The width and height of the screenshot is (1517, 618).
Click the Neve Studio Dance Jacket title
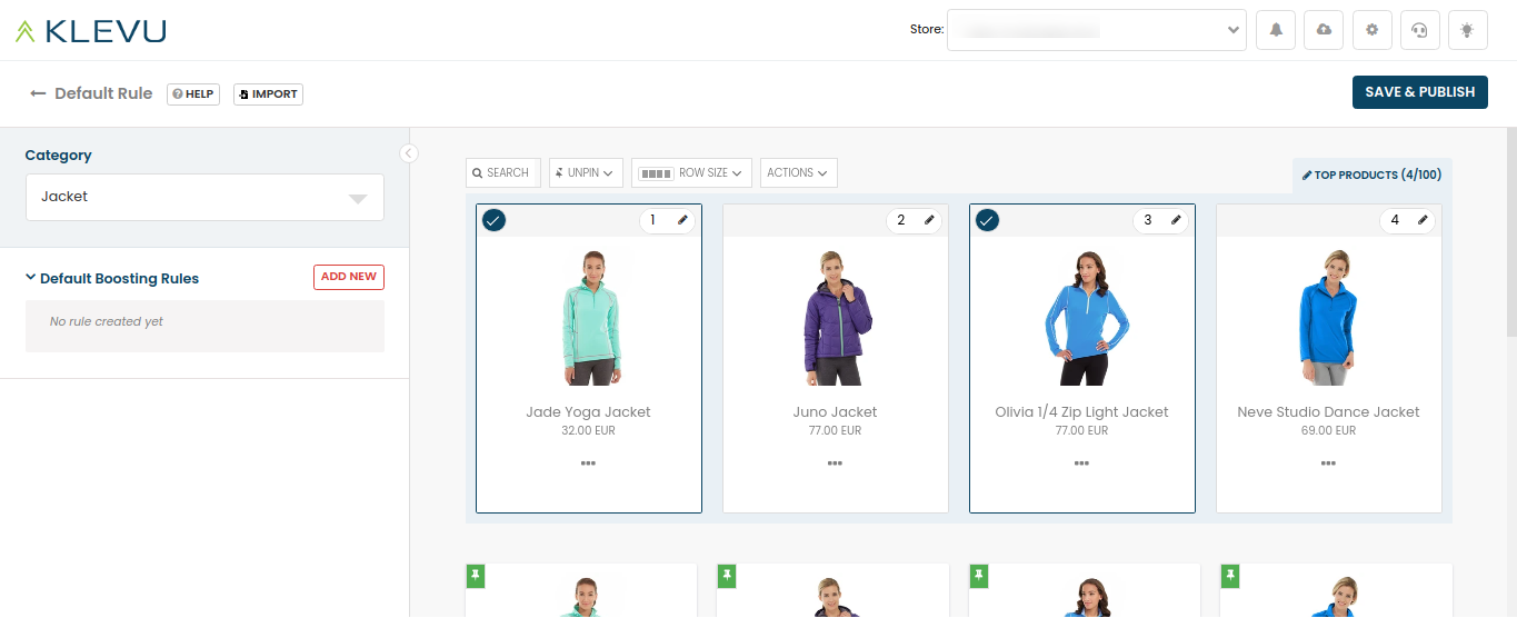click(x=1328, y=412)
